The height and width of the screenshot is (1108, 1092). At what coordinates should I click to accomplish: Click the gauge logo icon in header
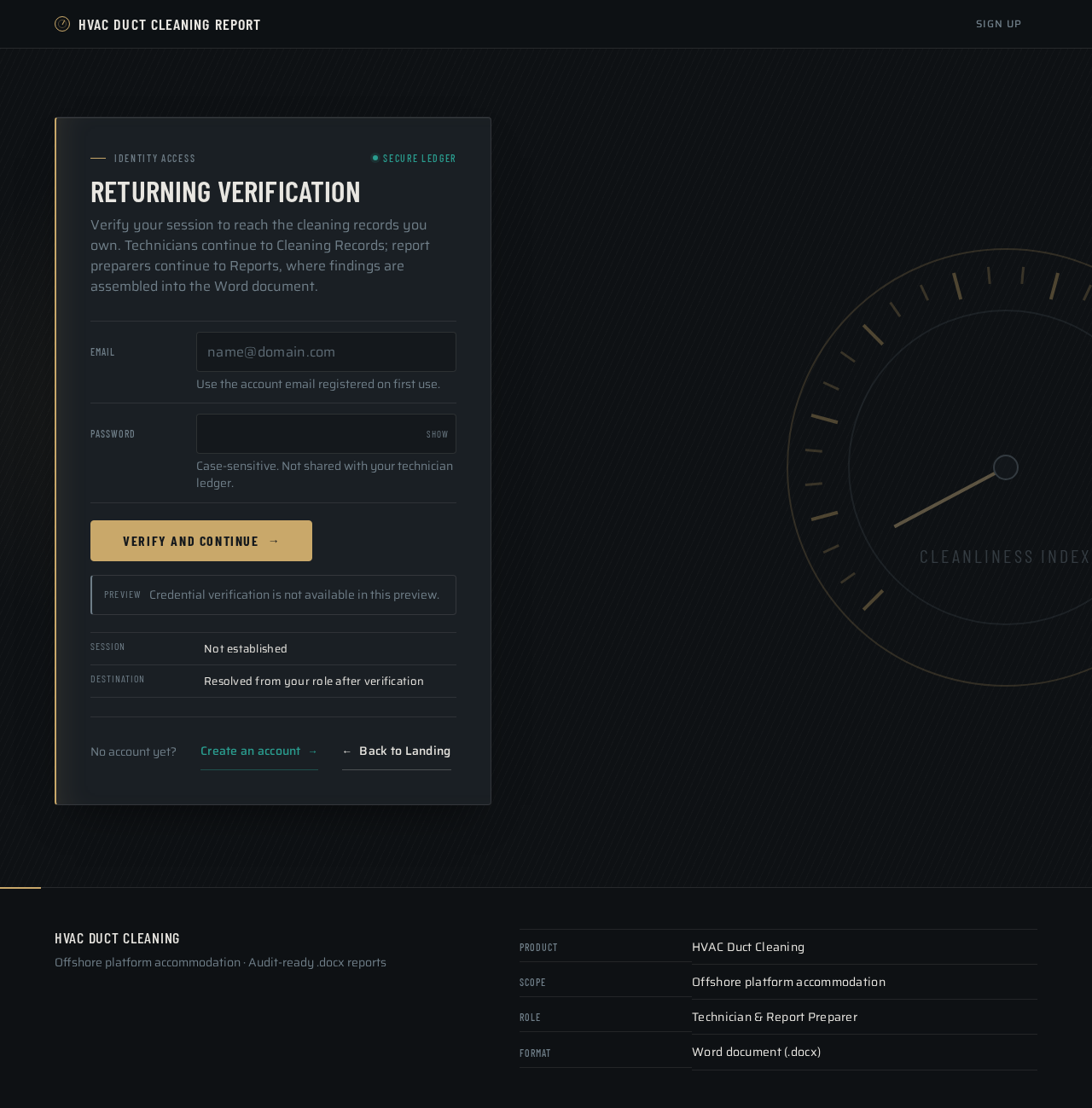click(62, 24)
